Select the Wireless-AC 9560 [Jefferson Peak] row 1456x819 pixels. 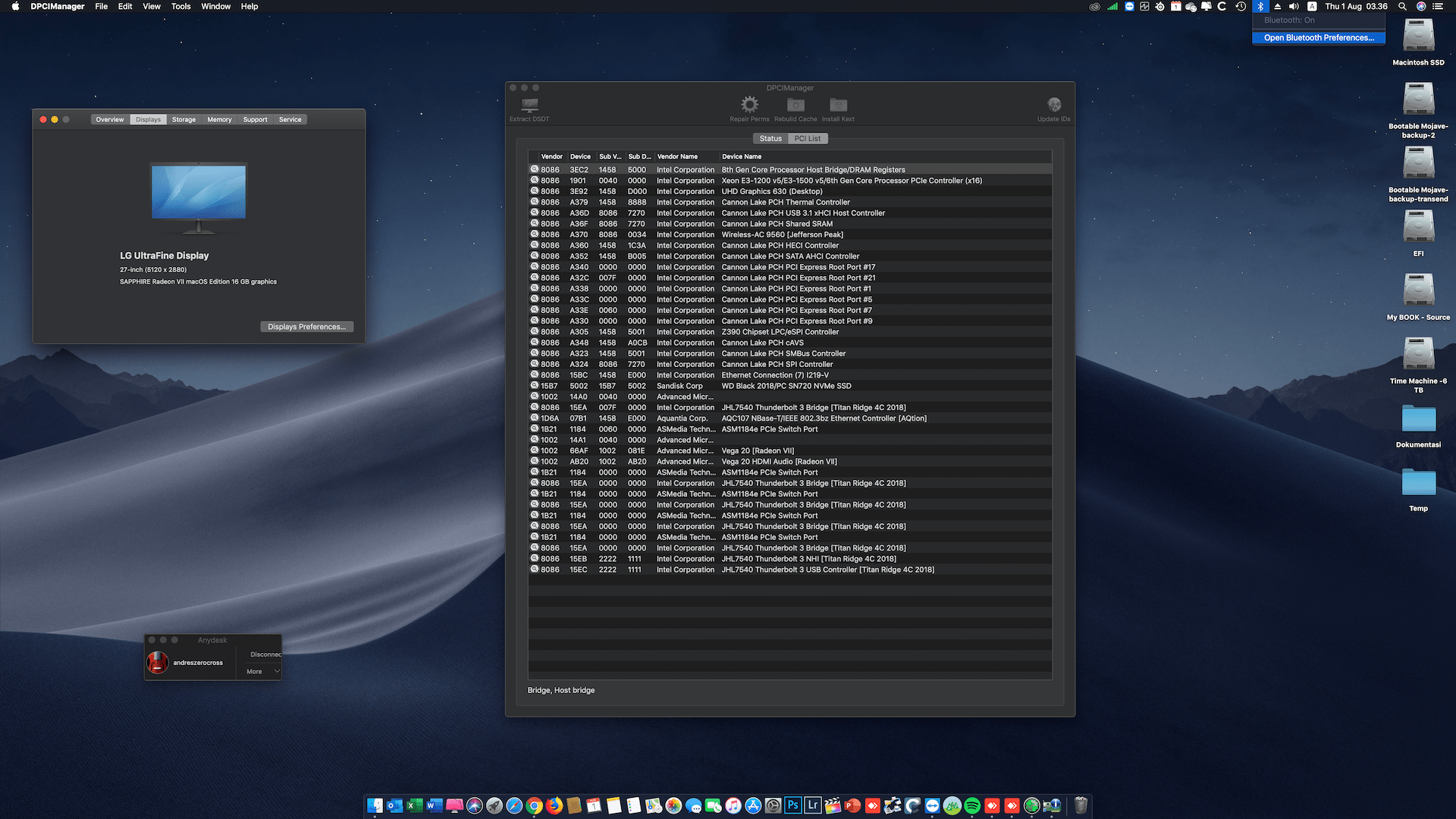click(789, 235)
